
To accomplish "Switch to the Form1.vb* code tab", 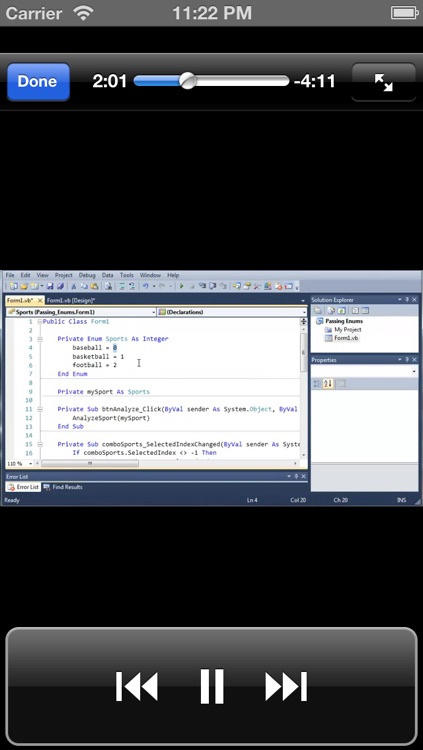I will [x=20, y=300].
